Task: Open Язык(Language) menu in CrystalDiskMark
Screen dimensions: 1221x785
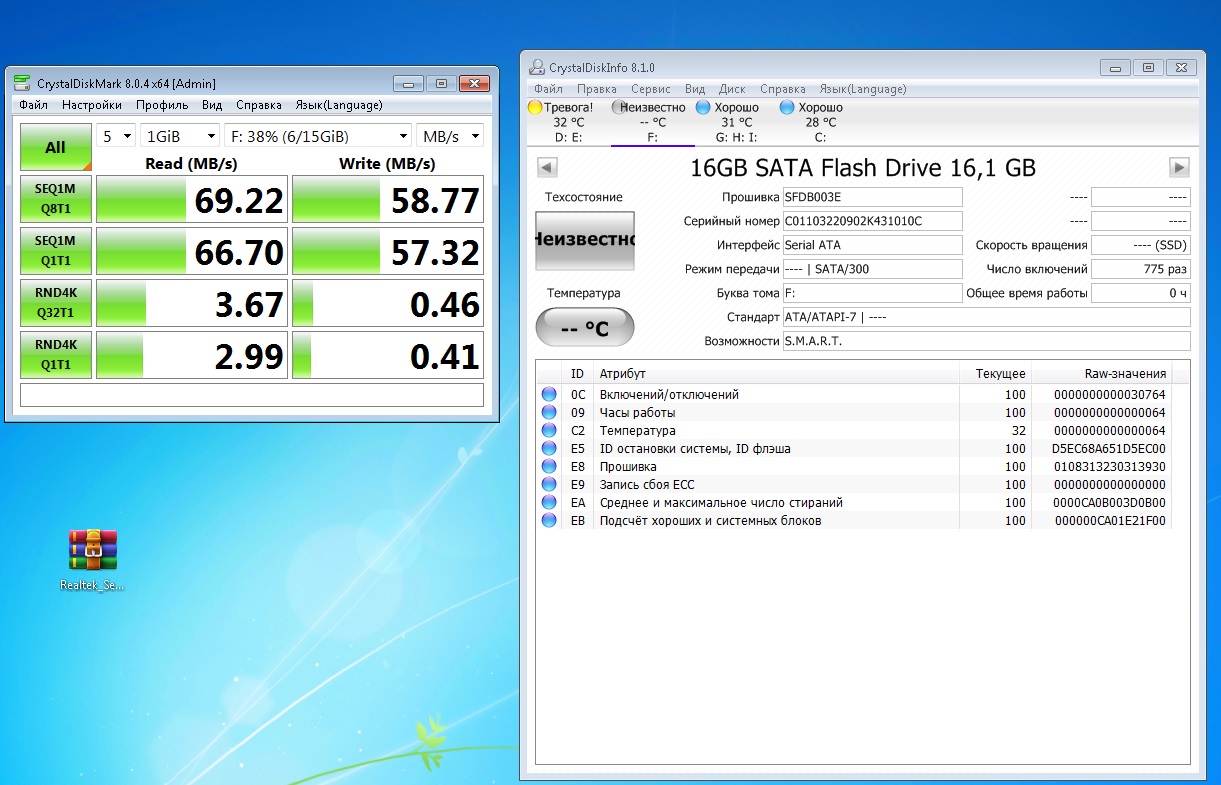Action: [x=339, y=105]
